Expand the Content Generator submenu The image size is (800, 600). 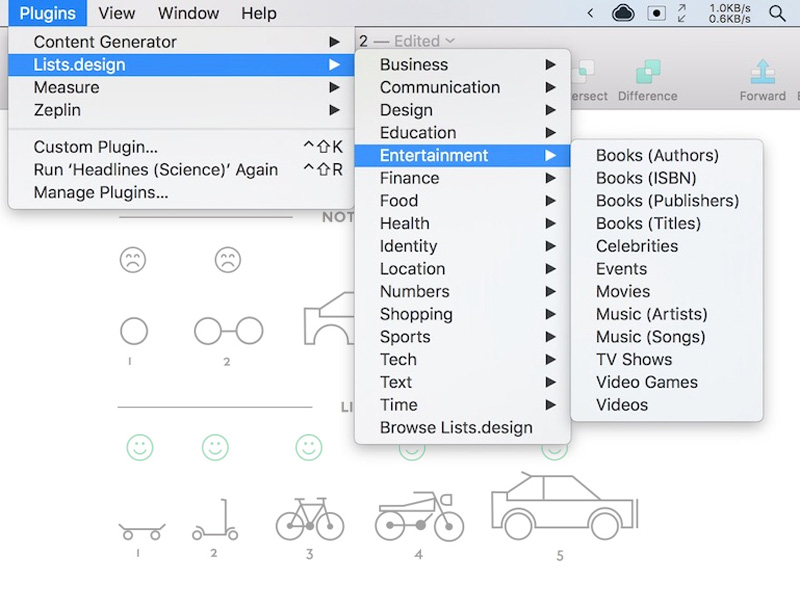click(x=181, y=42)
